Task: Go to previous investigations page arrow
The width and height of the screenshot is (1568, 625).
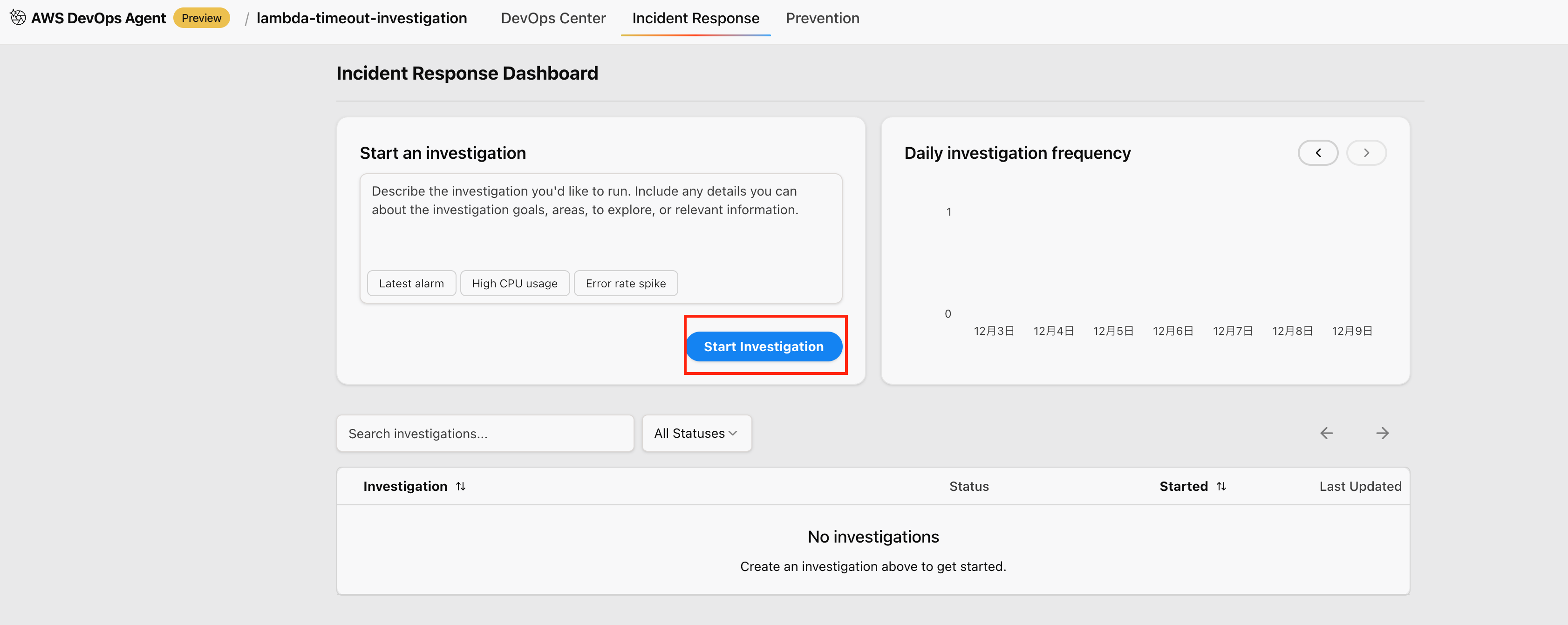Action: pyautogui.click(x=1326, y=433)
